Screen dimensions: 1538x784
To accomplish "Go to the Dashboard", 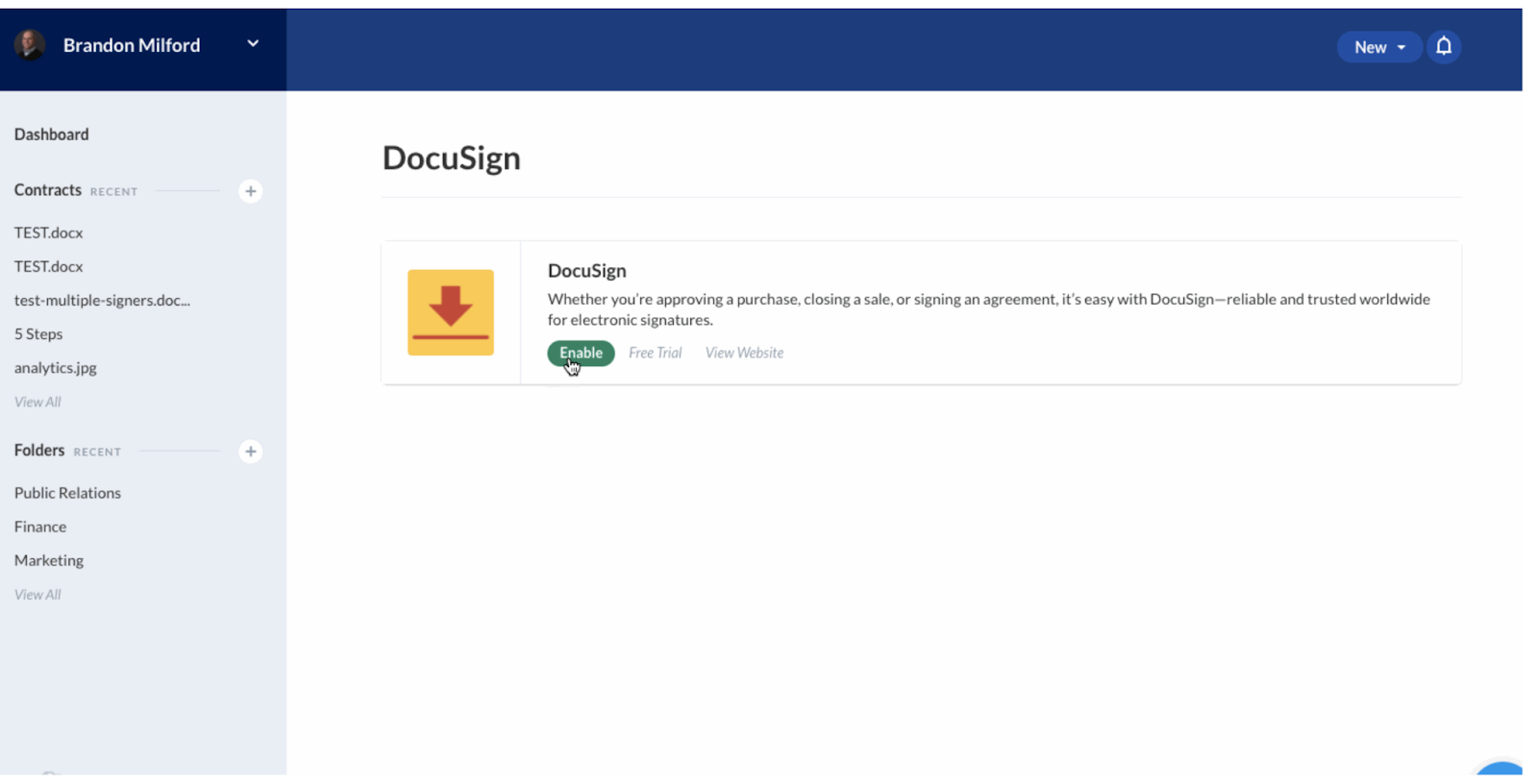I will (52, 135).
